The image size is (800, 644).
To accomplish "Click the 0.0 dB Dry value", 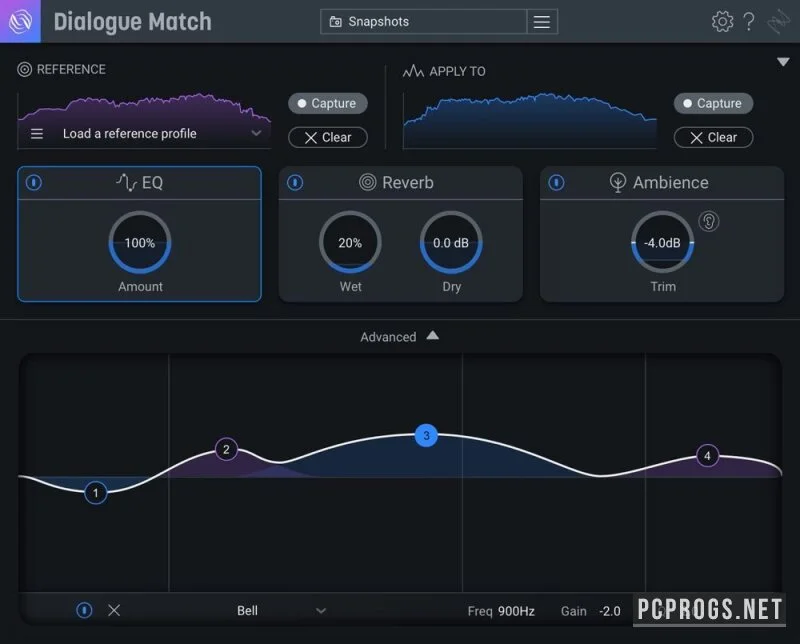I will click(x=451, y=243).
